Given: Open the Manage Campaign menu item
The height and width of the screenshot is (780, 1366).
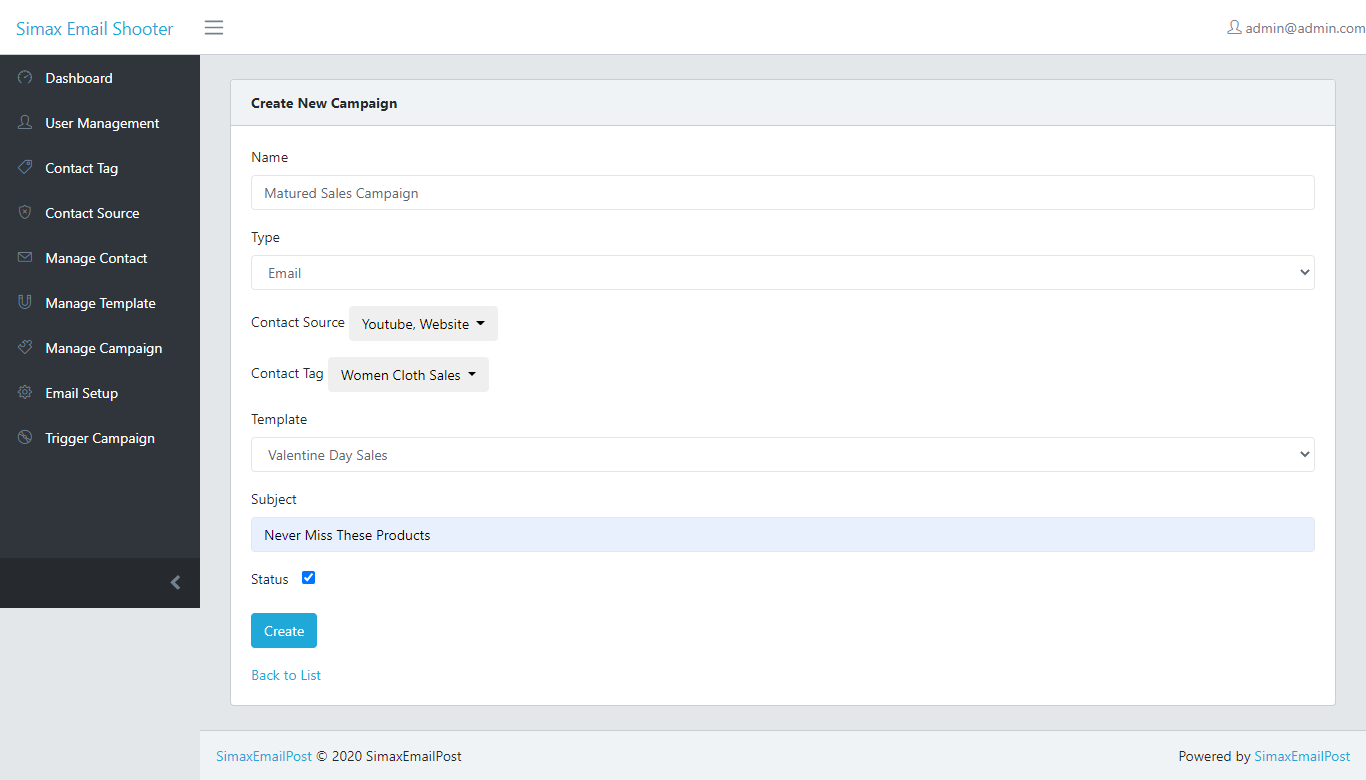Looking at the screenshot, I should 103,348.
